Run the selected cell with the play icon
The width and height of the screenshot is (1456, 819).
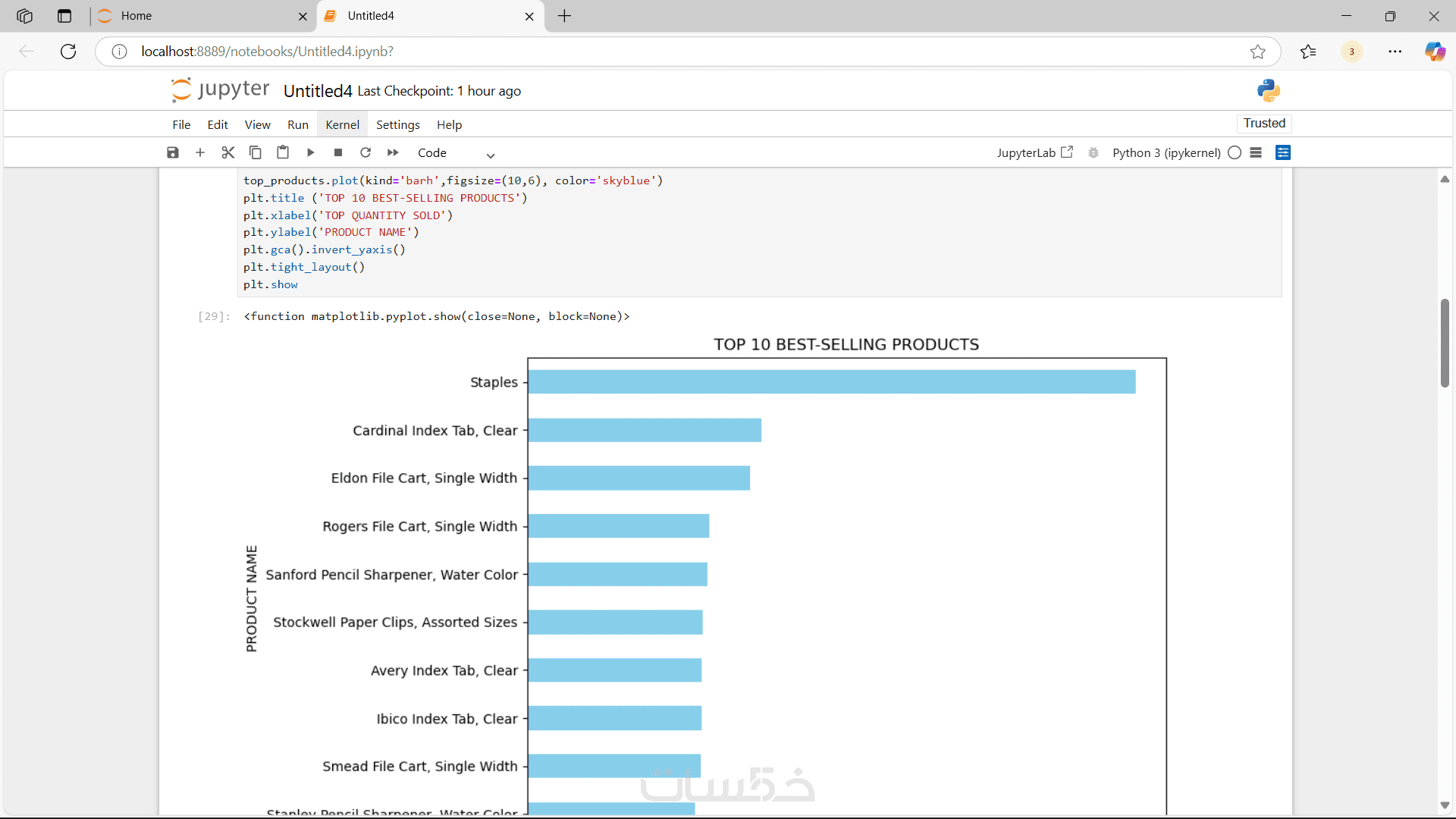pyautogui.click(x=311, y=152)
